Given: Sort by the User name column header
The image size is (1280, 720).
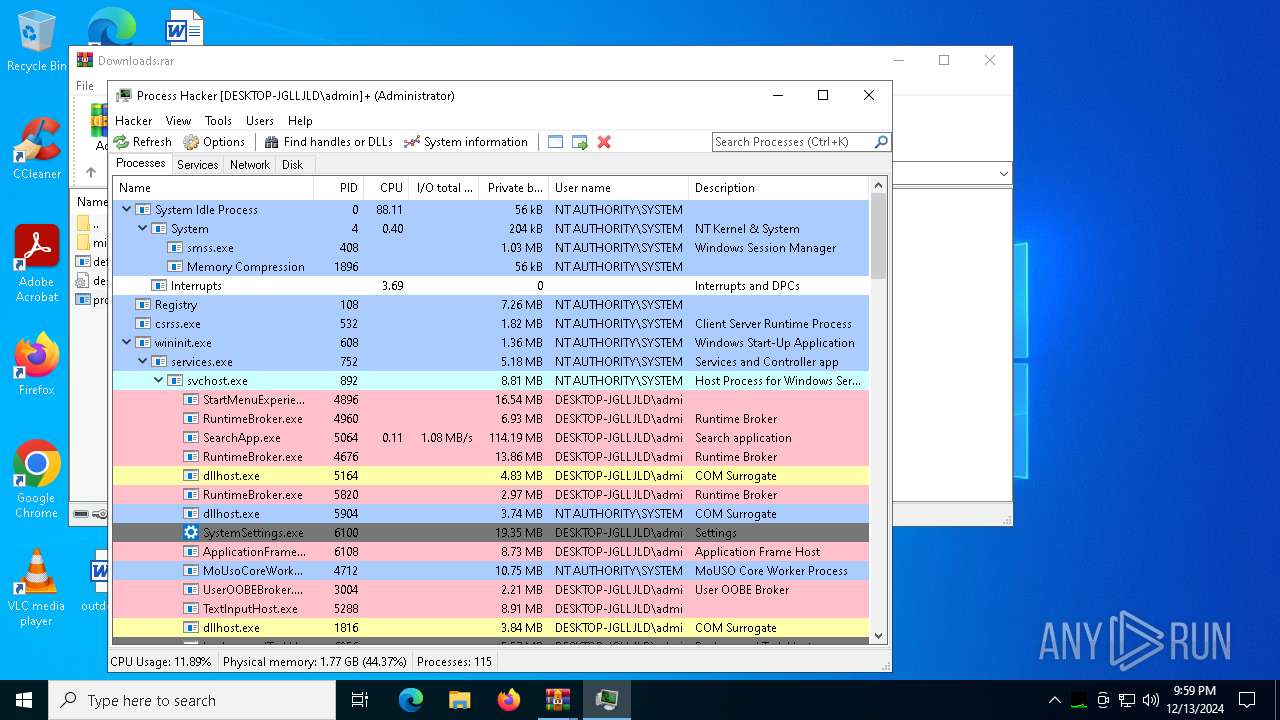Looking at the screenshot, I should 618,187.
